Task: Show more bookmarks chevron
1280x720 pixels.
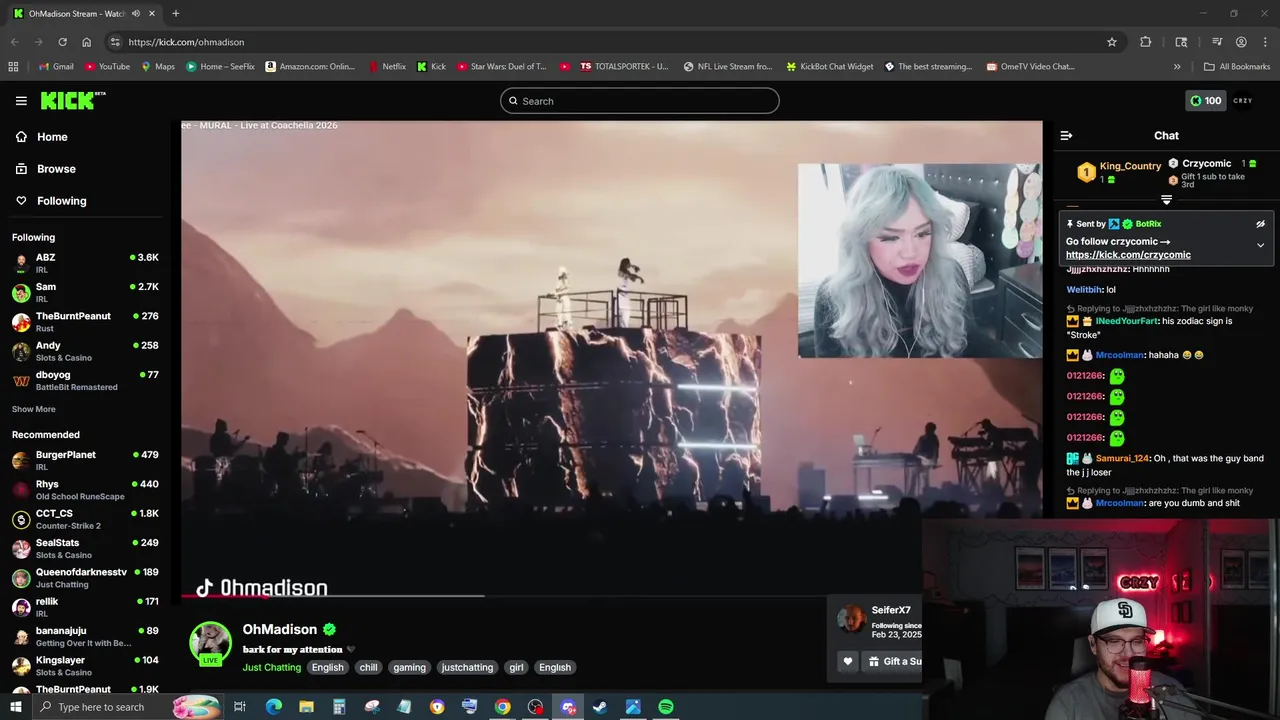Action: (1177, 67)
